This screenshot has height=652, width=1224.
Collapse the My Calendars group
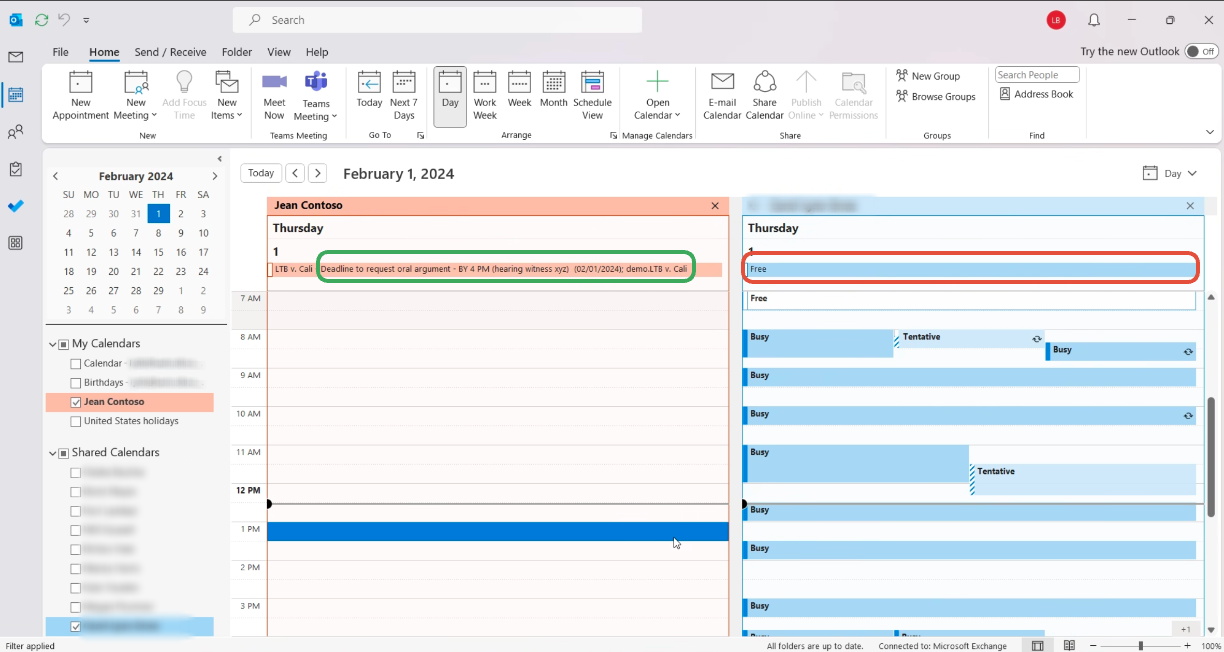52,344
